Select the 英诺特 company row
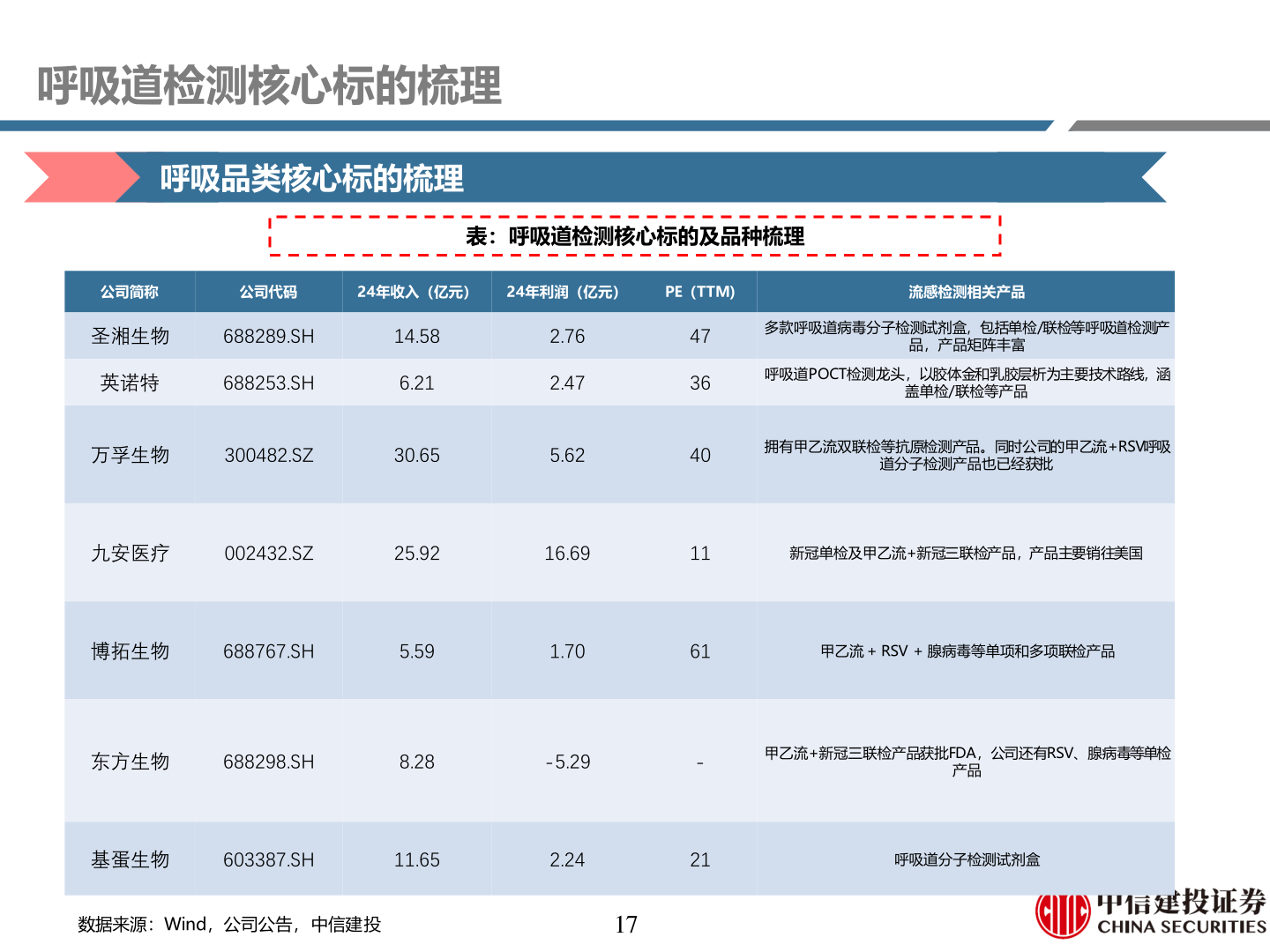Screen dimensions: 1270x952 129,383
